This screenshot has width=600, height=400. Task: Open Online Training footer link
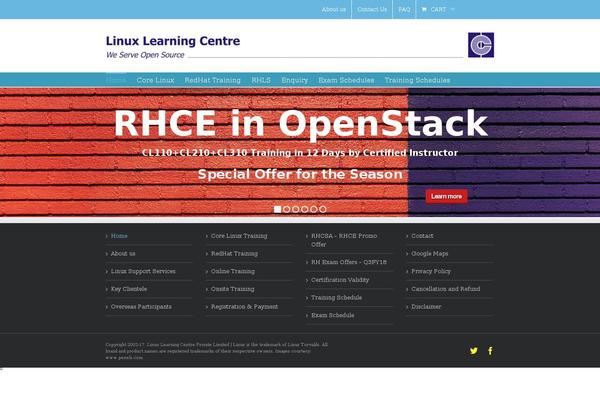[233, 271]
